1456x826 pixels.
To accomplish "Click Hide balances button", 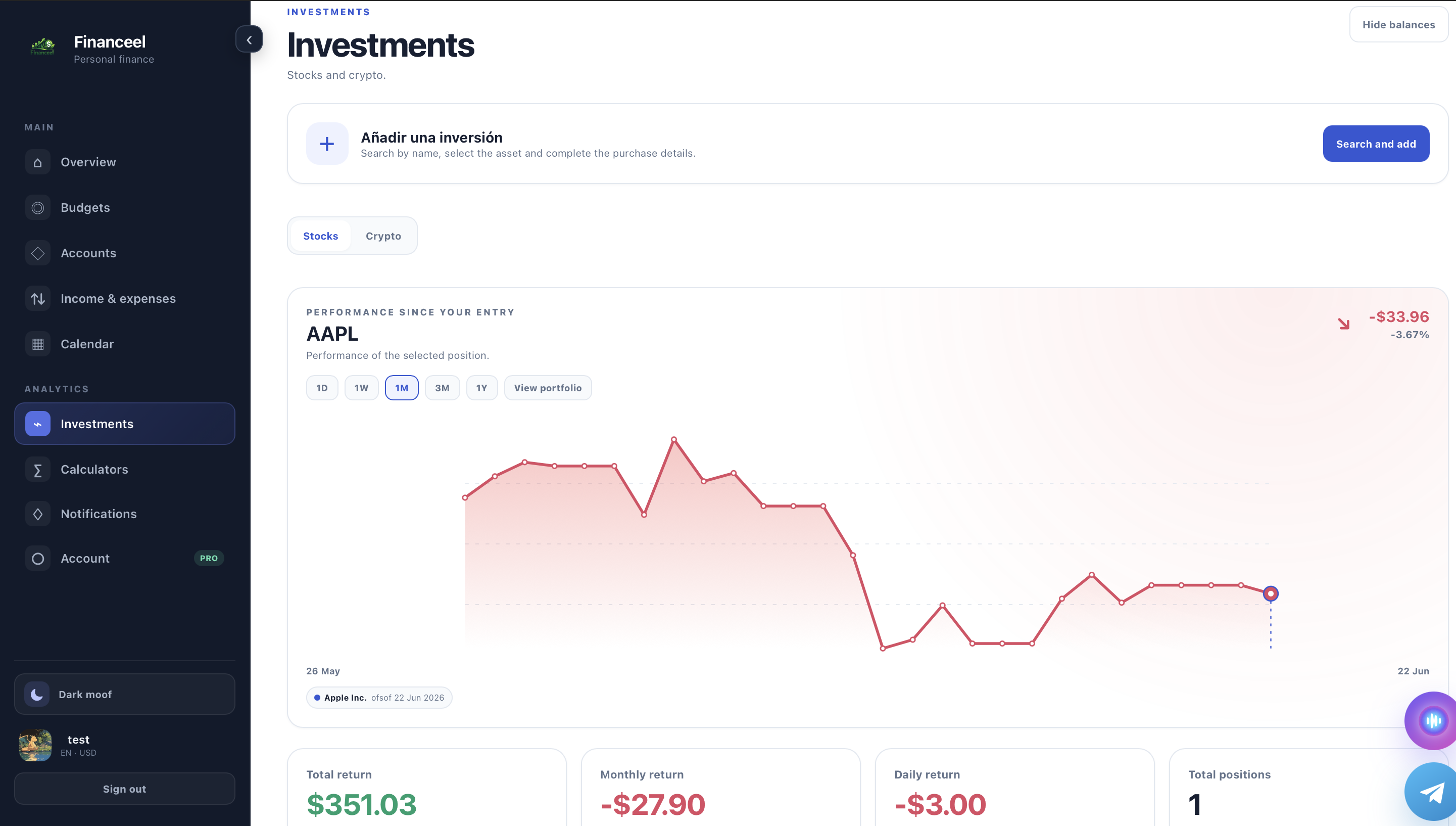I will coord(1398,24).
